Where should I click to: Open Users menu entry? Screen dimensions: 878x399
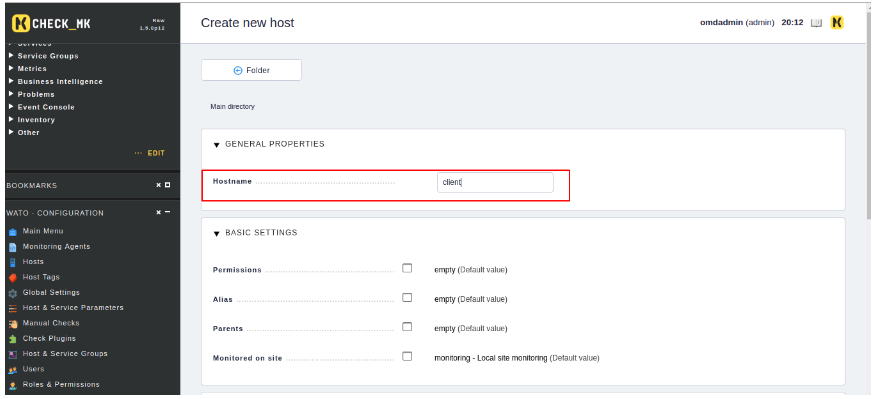tap(33, 369)
